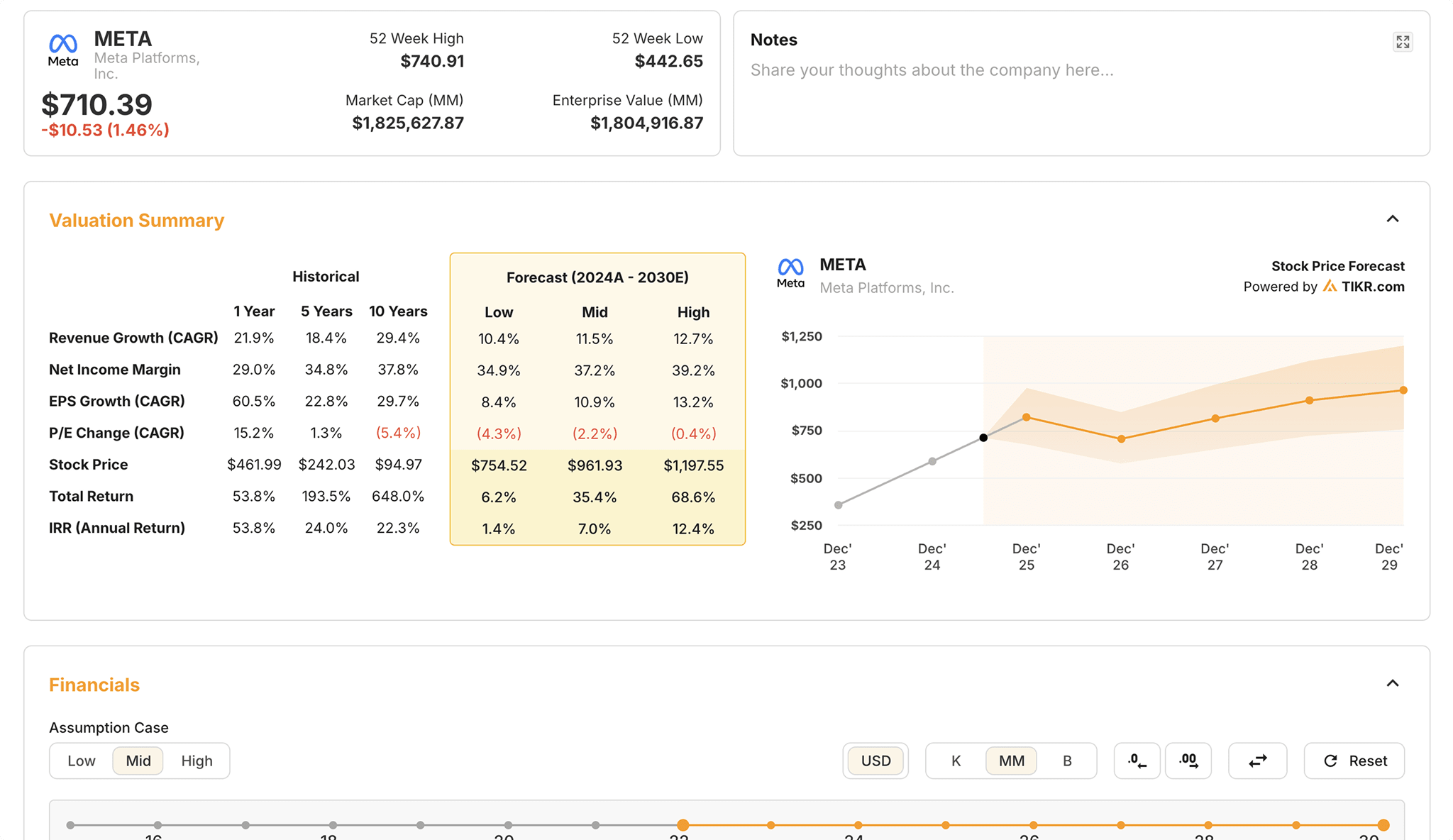This screenshot has width=1453, height=840.
Task: Click the 10 Years P/E Change (5.4%)
Action: (x=398, y=433)
